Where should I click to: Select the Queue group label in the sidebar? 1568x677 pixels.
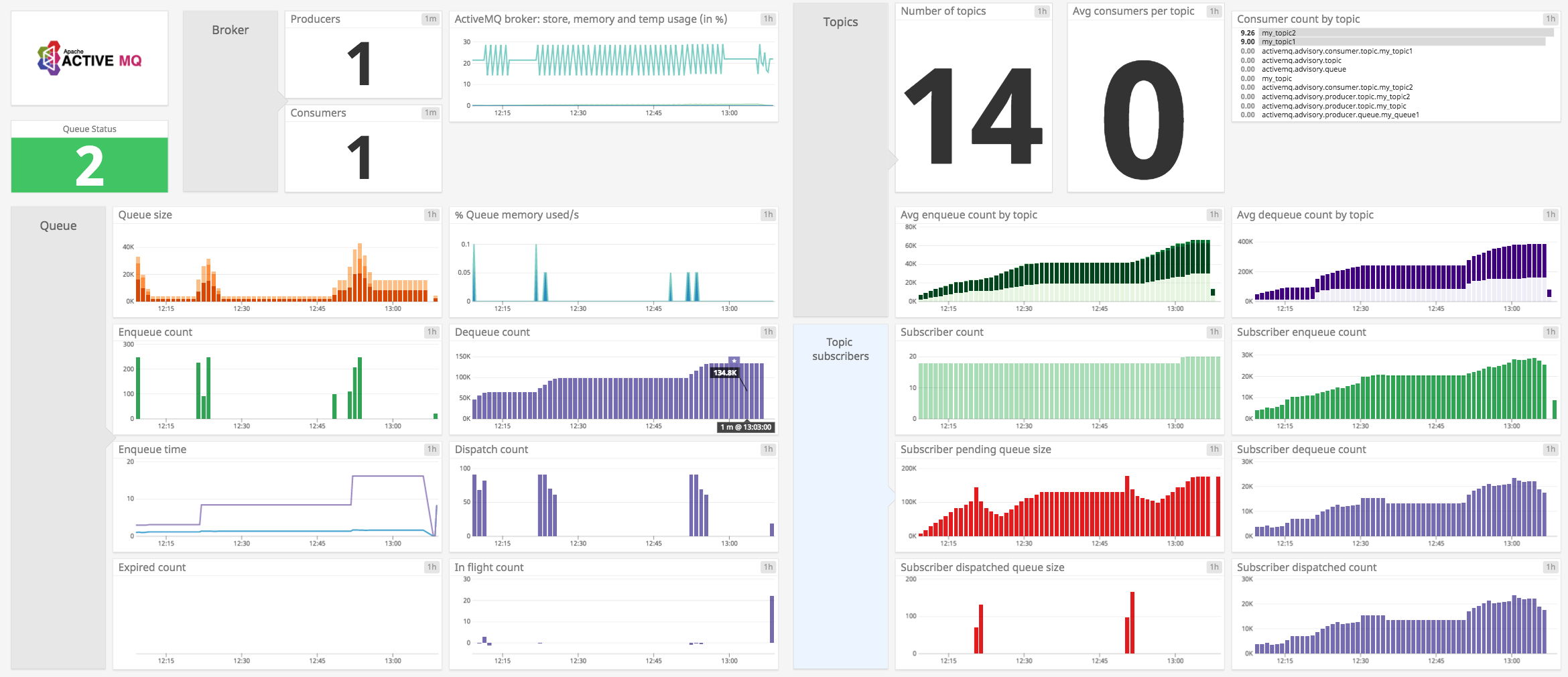[58, 225]
